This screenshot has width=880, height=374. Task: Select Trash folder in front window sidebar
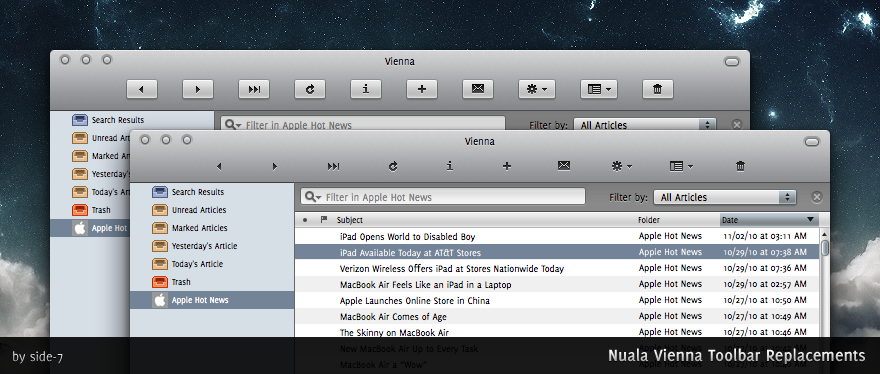(x=212, y=282)
